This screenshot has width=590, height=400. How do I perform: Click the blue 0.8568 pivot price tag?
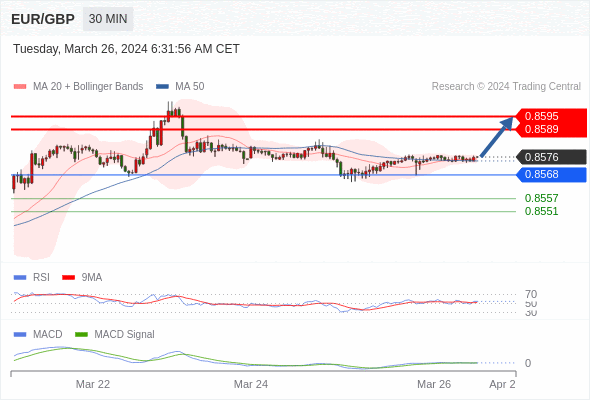tap(551, 175)
